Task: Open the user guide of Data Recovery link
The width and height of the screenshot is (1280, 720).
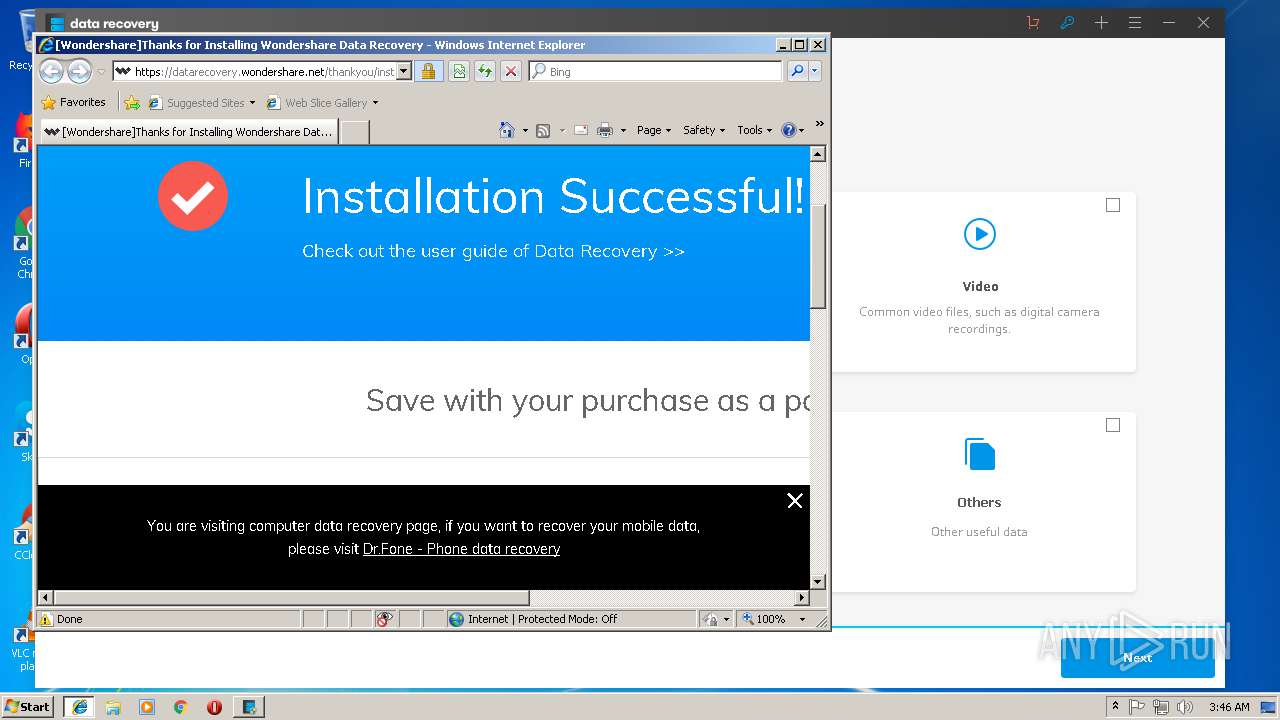Action: pyautogui.click(x=493, y=251)
